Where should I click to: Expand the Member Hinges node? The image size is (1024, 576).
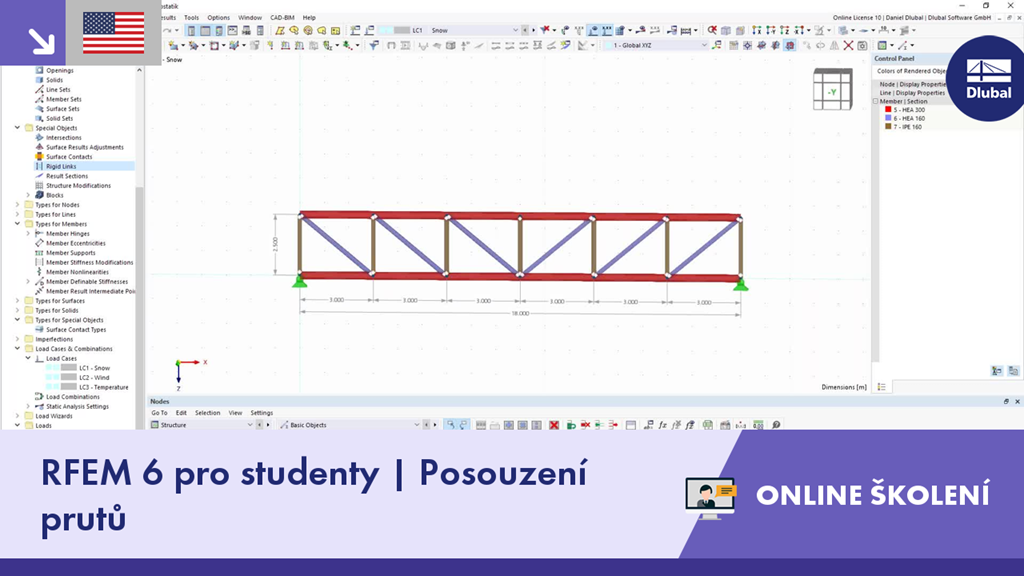coord(28,233)
